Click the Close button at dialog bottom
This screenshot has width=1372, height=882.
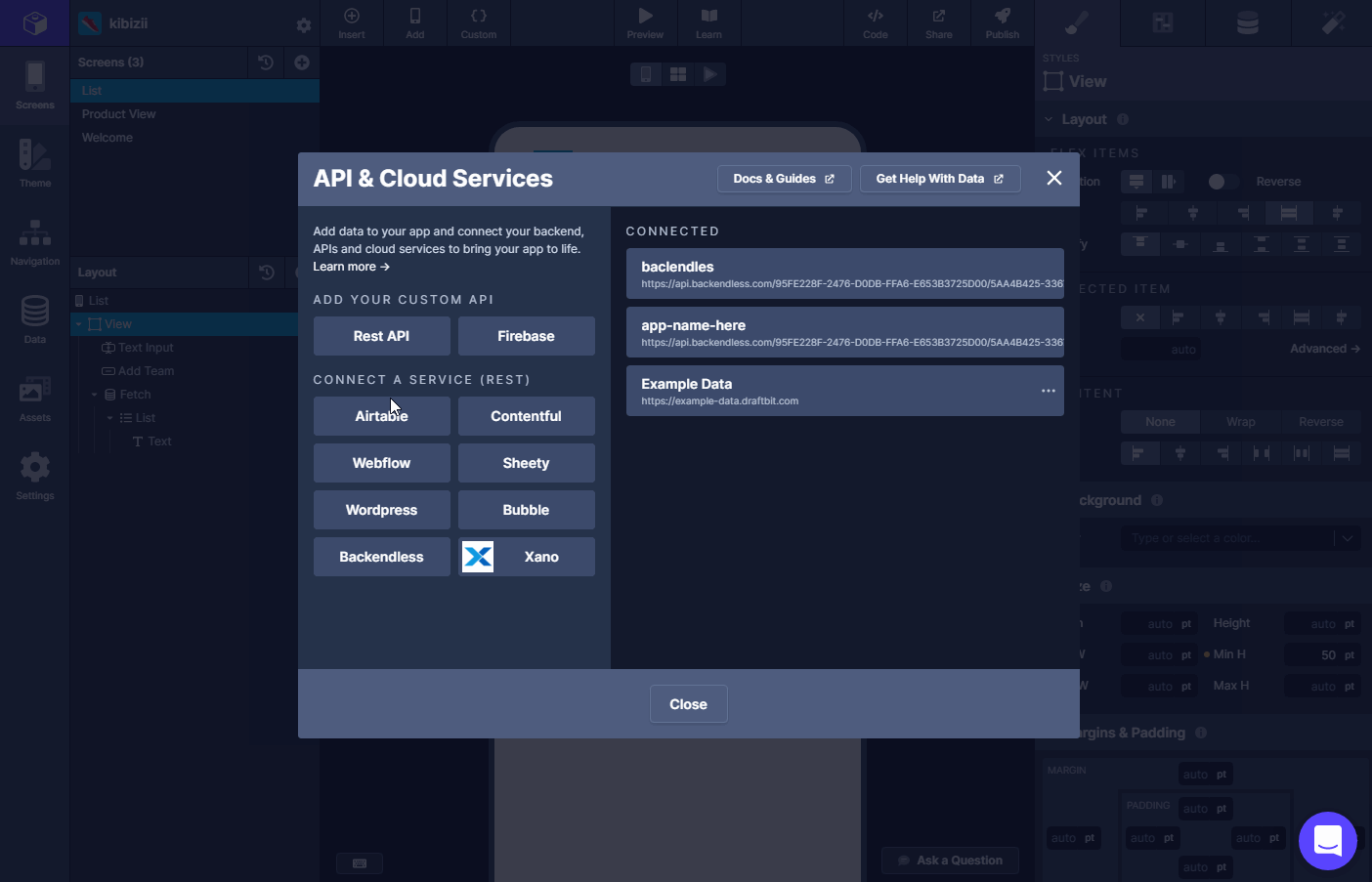[x=688, y=704]
